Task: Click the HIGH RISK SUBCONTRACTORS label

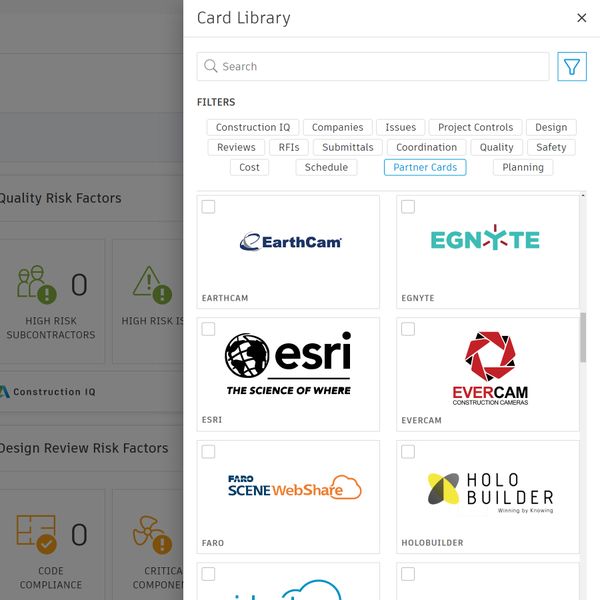Action: 51,328
